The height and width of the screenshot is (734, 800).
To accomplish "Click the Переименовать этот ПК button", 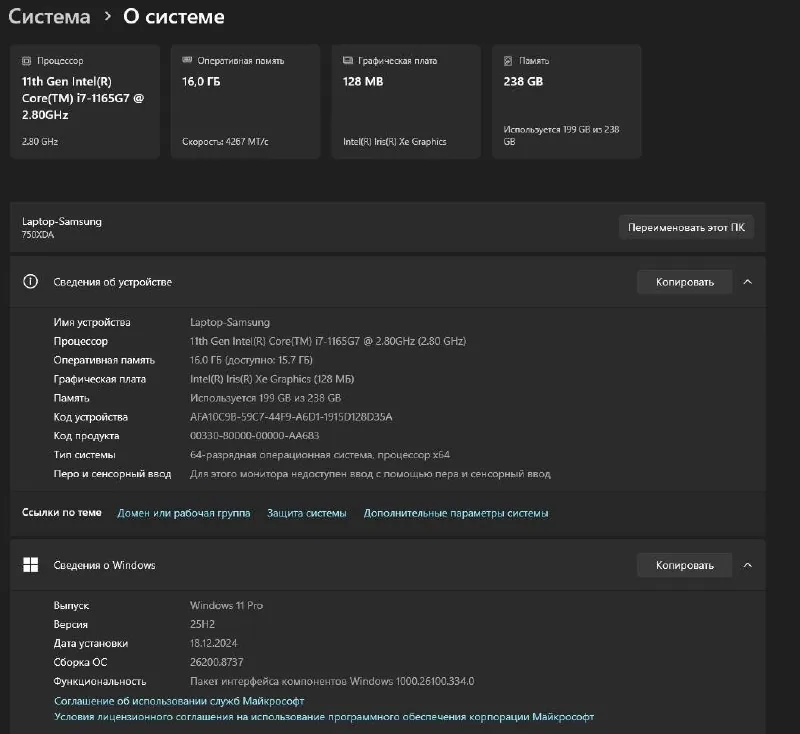I will coord(686,227).
